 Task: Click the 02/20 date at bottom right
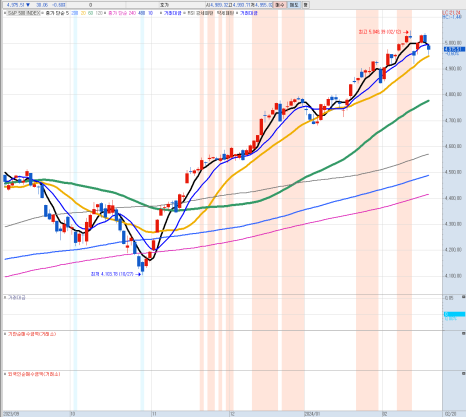[450, 414]
